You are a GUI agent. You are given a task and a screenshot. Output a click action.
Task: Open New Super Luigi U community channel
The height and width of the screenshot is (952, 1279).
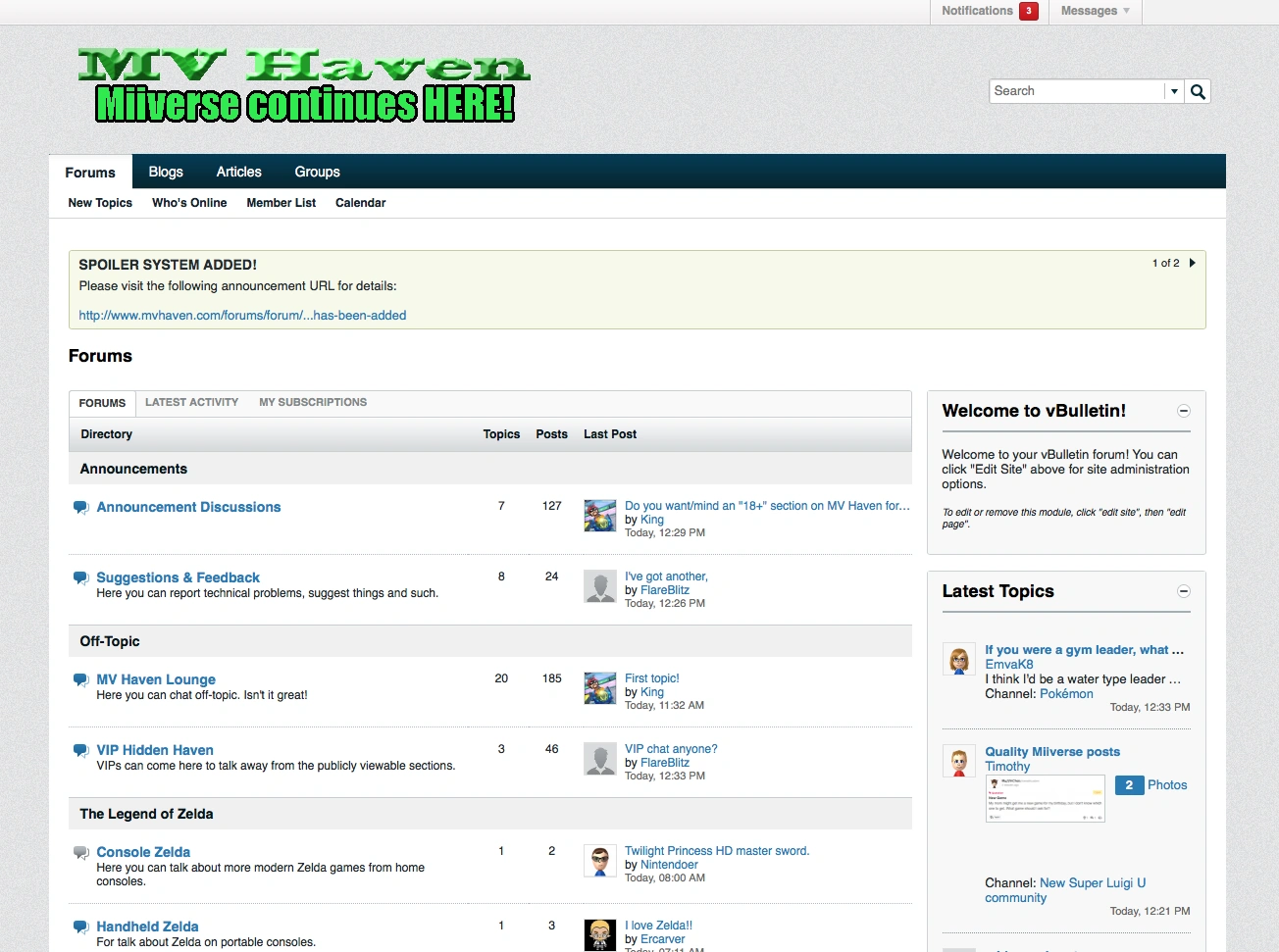(1065, 890)
